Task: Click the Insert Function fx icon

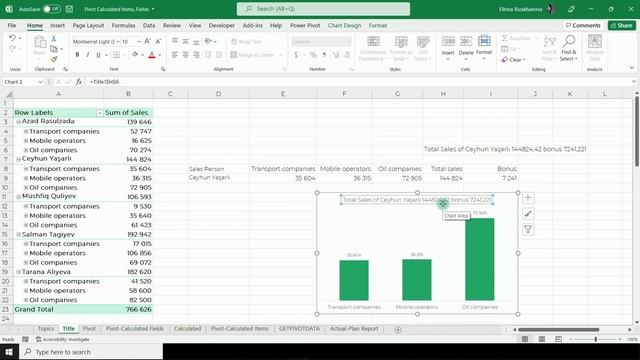Action: point(78,82)
